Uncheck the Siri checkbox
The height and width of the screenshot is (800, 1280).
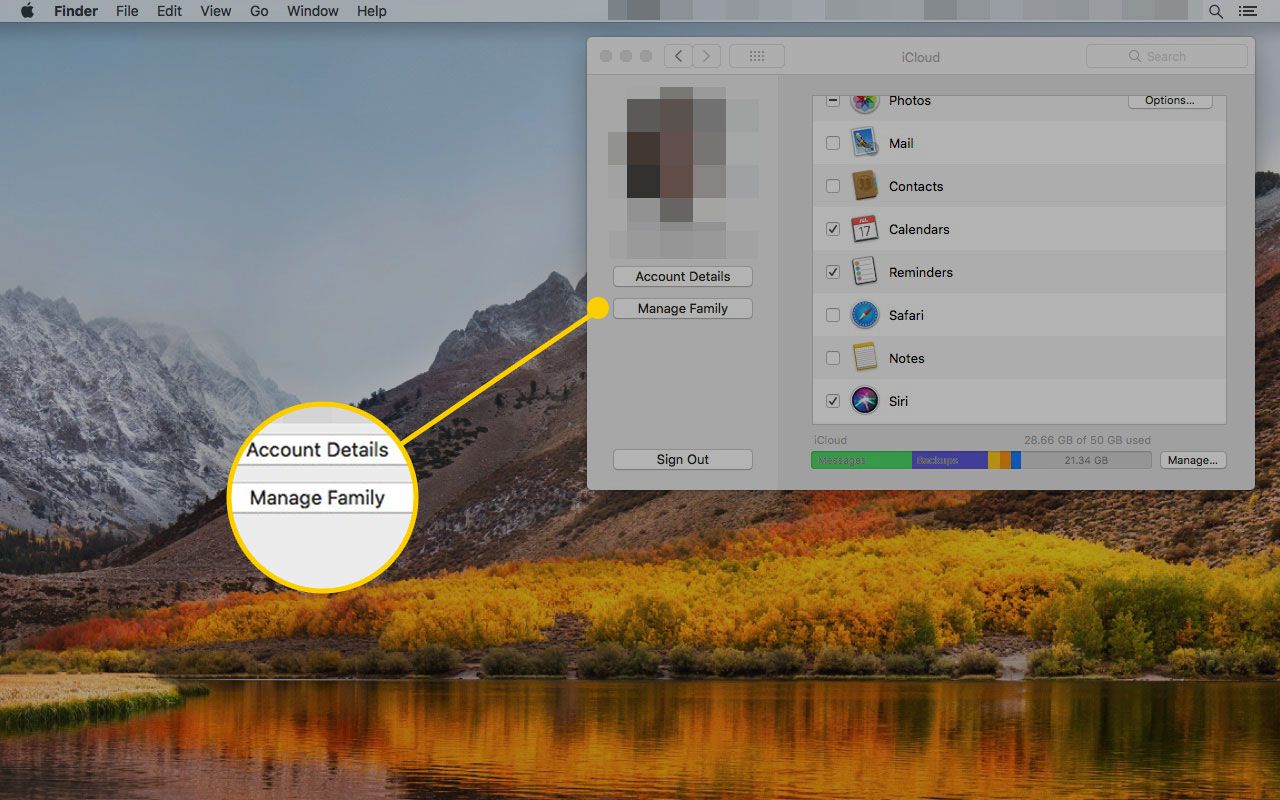point(833,401)
